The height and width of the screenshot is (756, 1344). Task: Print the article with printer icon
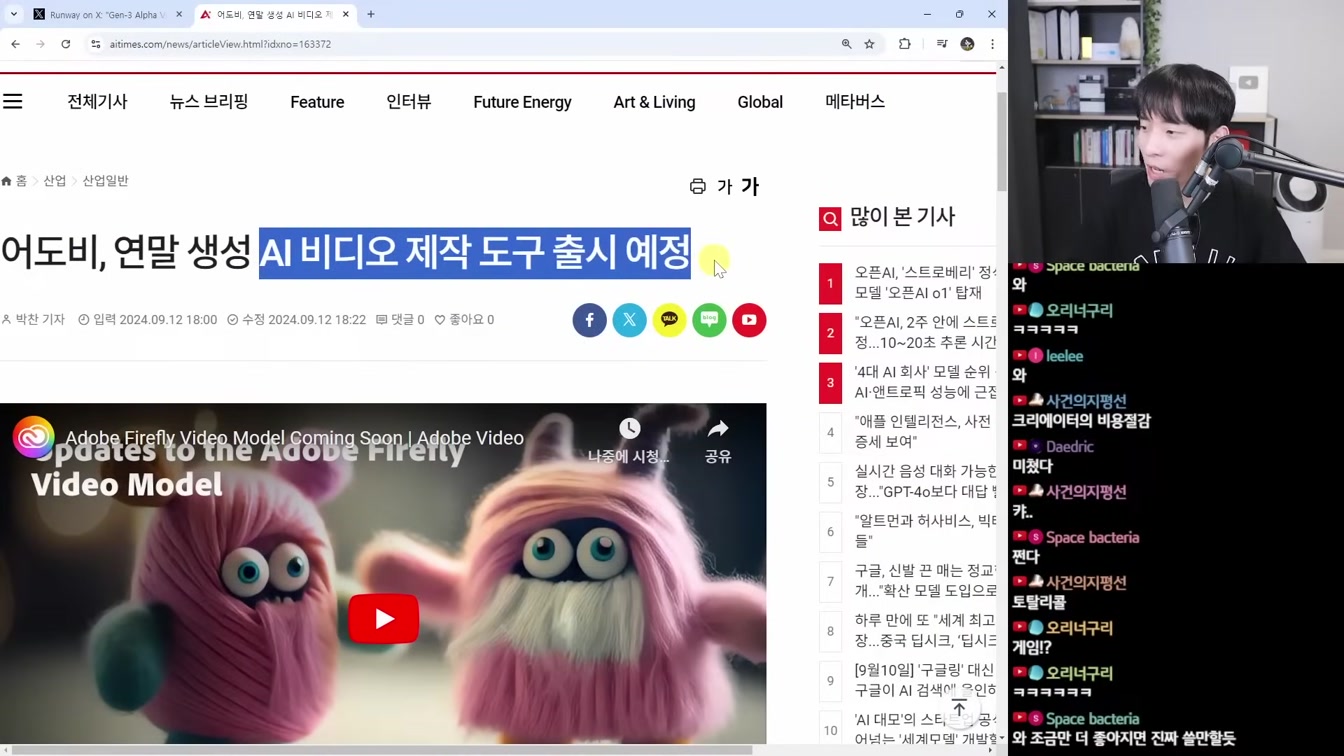point(697,186)
